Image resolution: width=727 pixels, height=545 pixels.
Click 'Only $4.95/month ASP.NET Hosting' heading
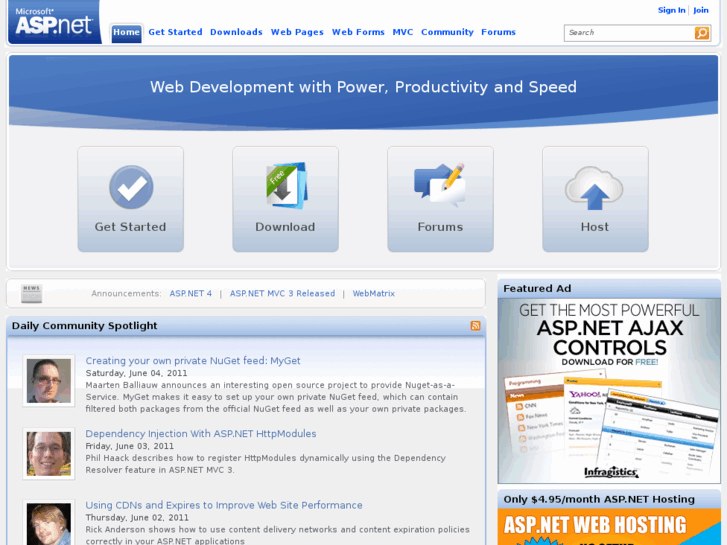click(599, 499)
